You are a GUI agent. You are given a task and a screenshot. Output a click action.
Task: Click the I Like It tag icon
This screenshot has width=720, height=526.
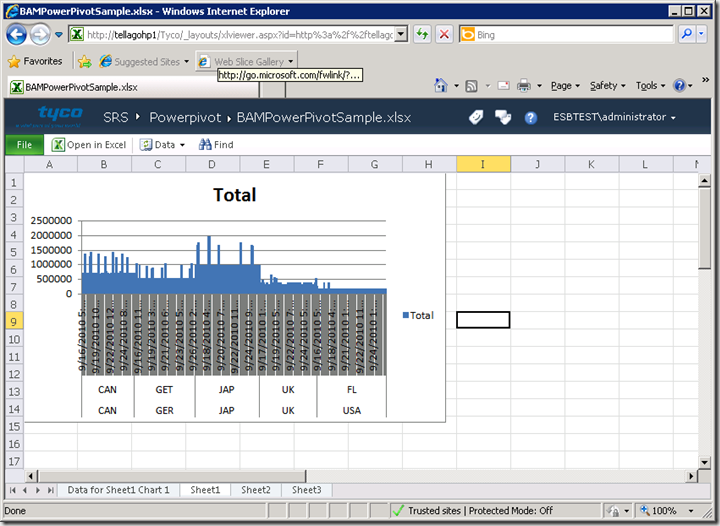pos(476,118)
